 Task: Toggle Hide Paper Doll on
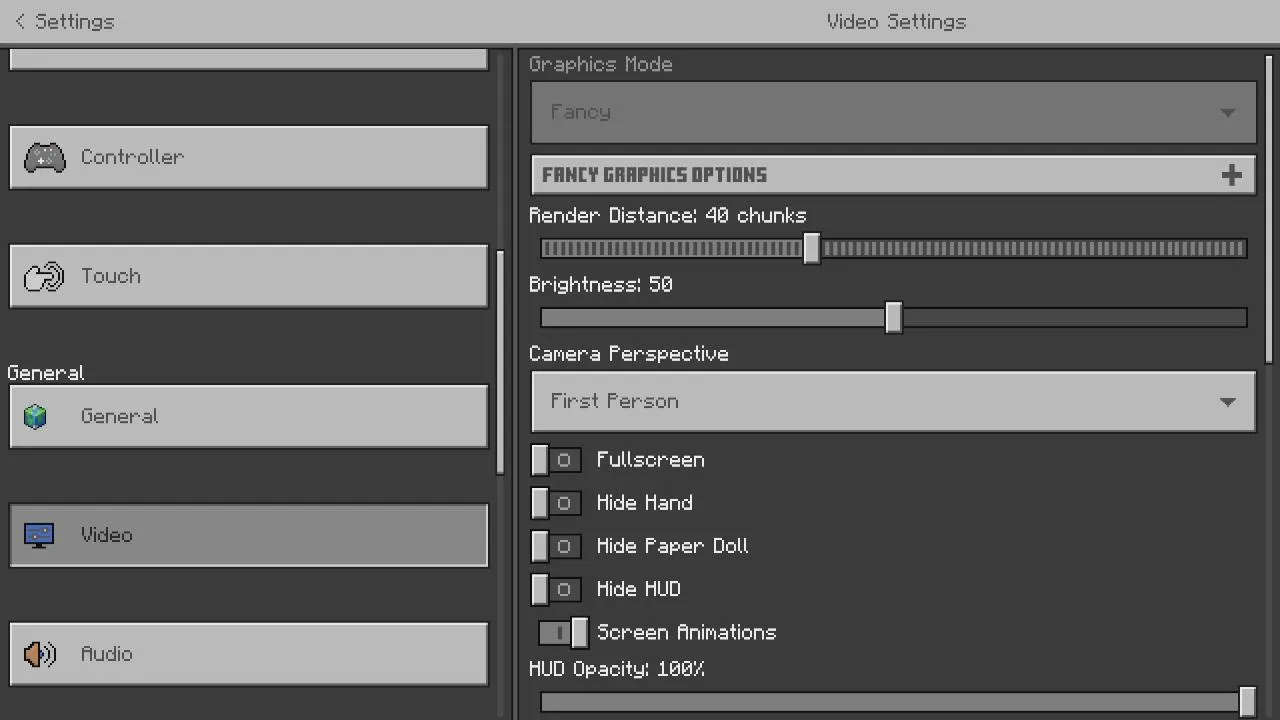tap(556, 546)
